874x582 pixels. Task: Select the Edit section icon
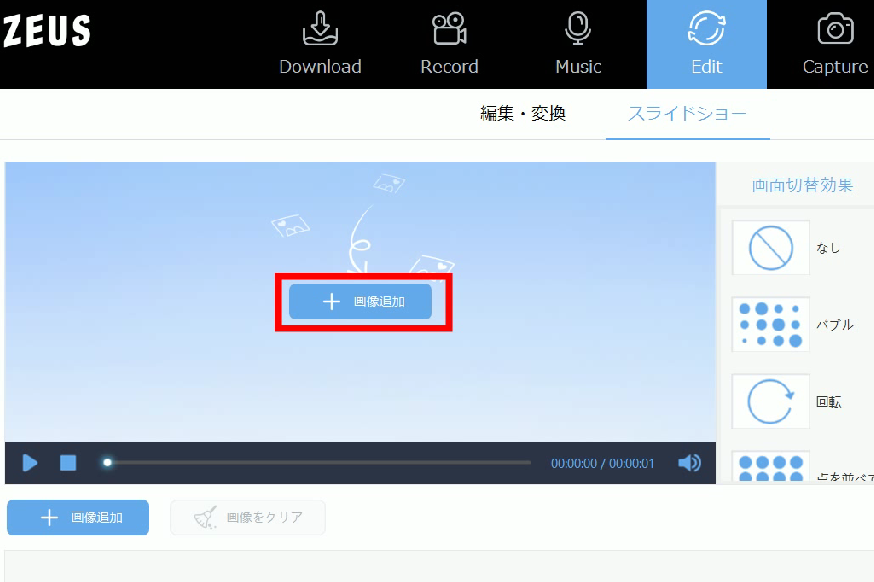pos(706,30)
